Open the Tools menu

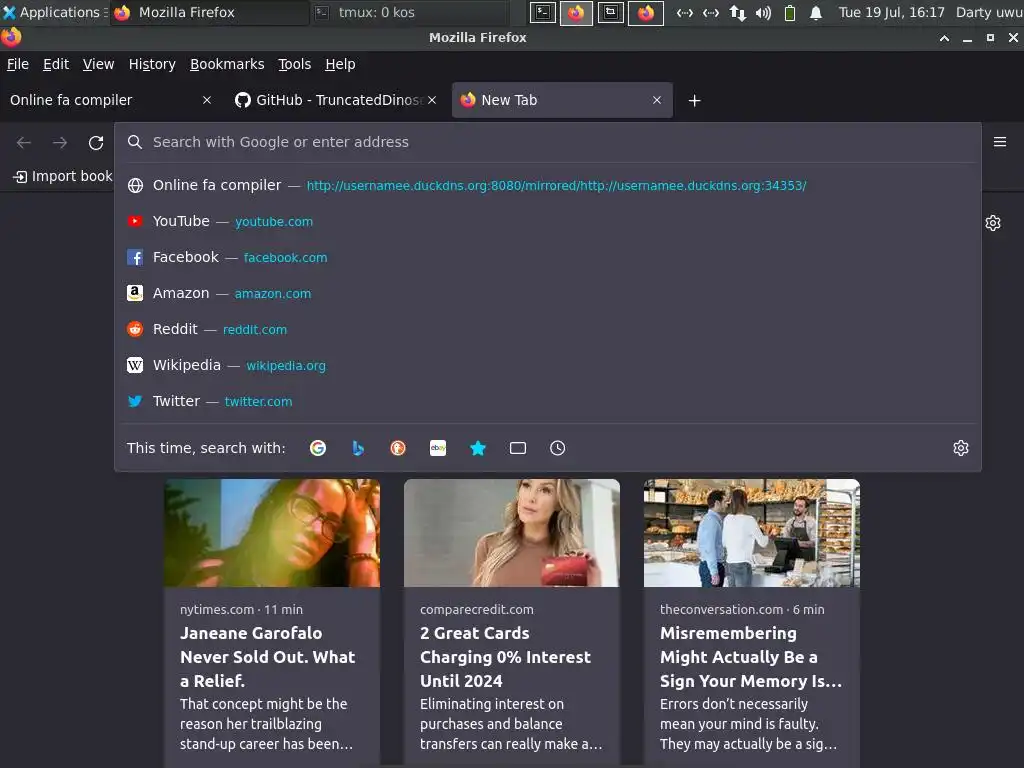pyautogui.click(x=295, y=64)
